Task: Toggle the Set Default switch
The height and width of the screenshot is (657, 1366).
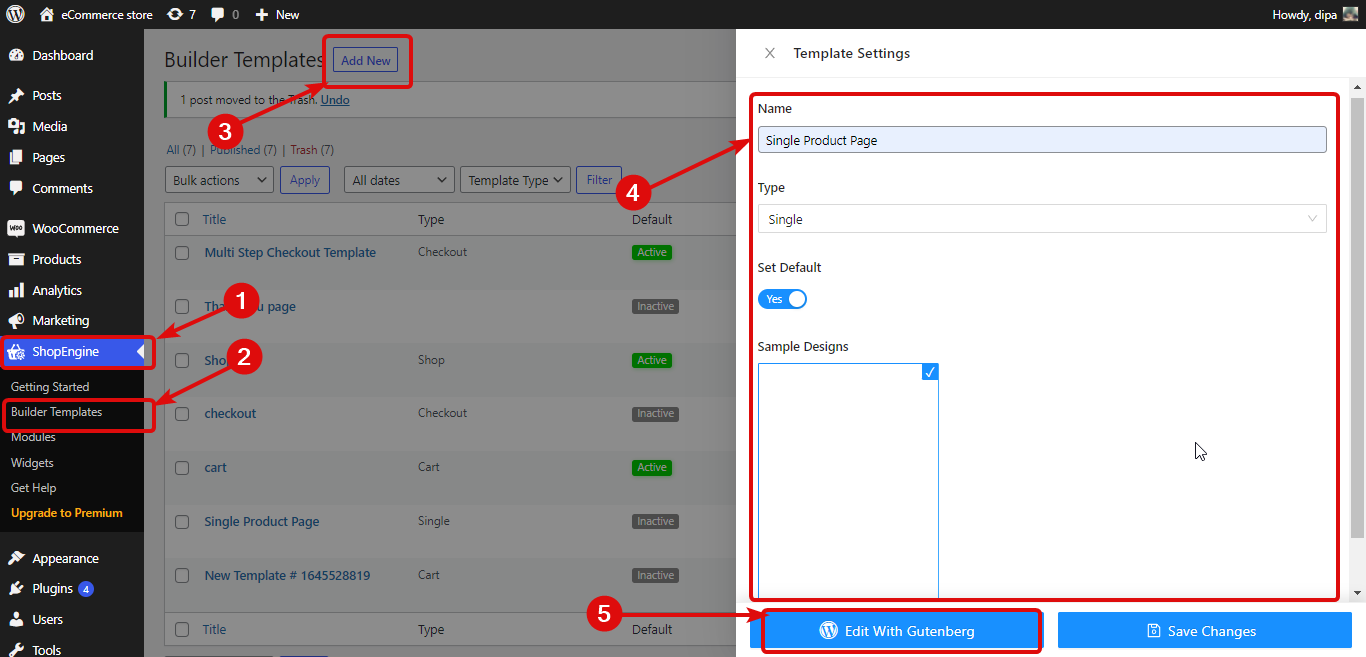Action: point(782,299)
